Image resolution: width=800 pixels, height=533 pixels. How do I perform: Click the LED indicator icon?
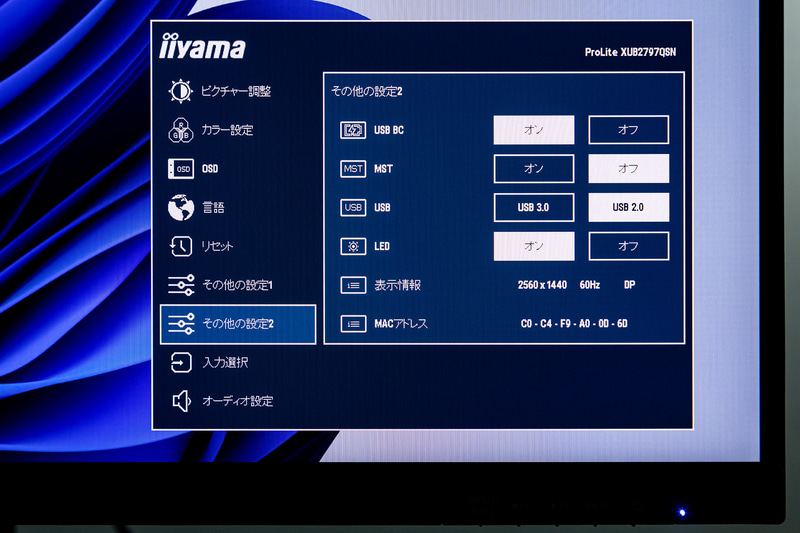point(353,246)
